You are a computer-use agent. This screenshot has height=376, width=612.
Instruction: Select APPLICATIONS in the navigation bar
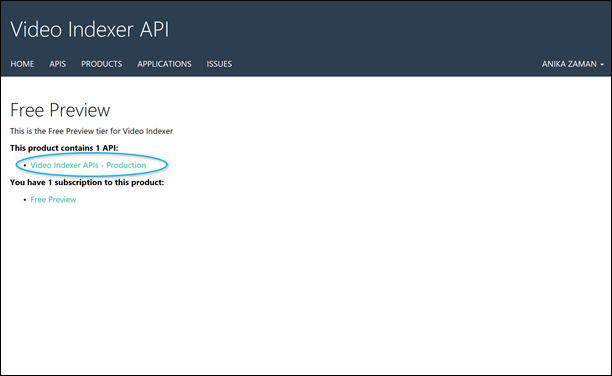click(164, 64)
